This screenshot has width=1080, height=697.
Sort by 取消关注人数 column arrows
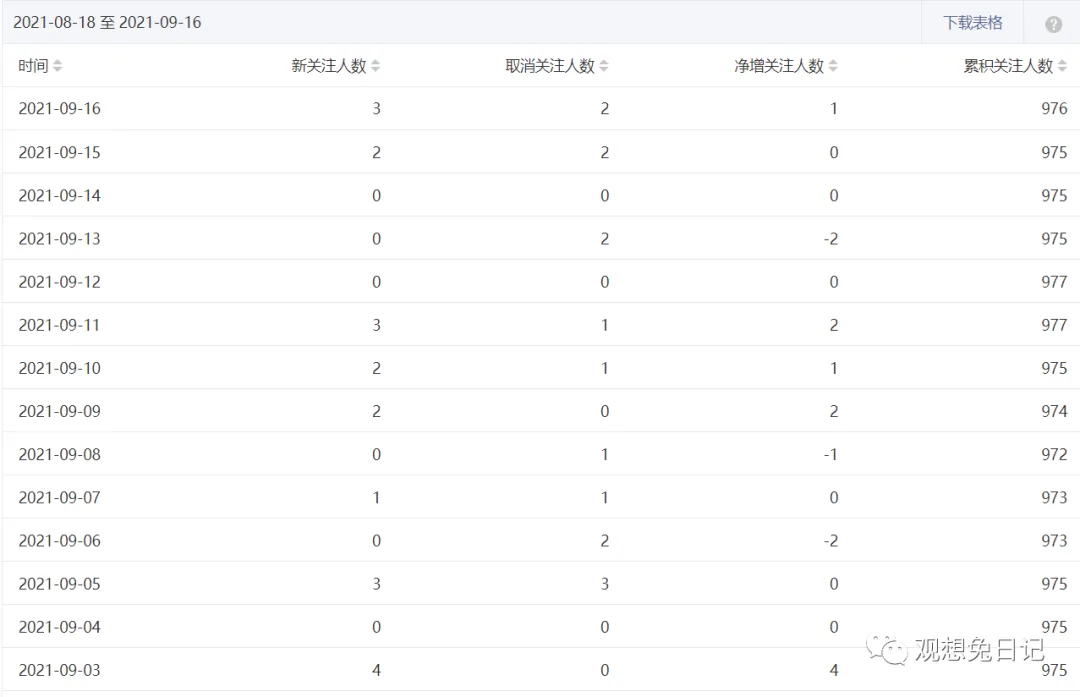click(604, 66)
